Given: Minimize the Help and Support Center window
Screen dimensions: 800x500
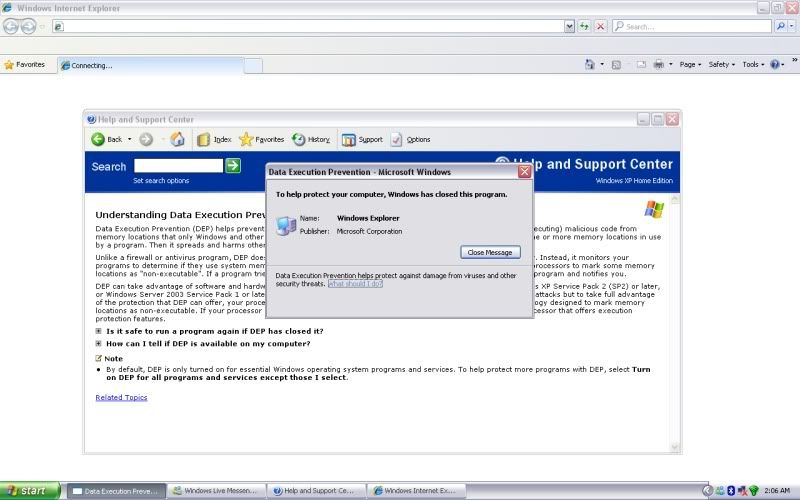Looking at the screenshot, I should [x=643, y=119].
